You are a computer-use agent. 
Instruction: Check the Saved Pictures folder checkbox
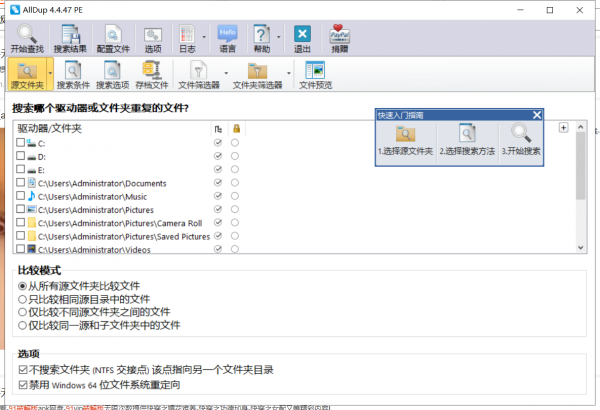pyautogui.click(x=21, y=235)
